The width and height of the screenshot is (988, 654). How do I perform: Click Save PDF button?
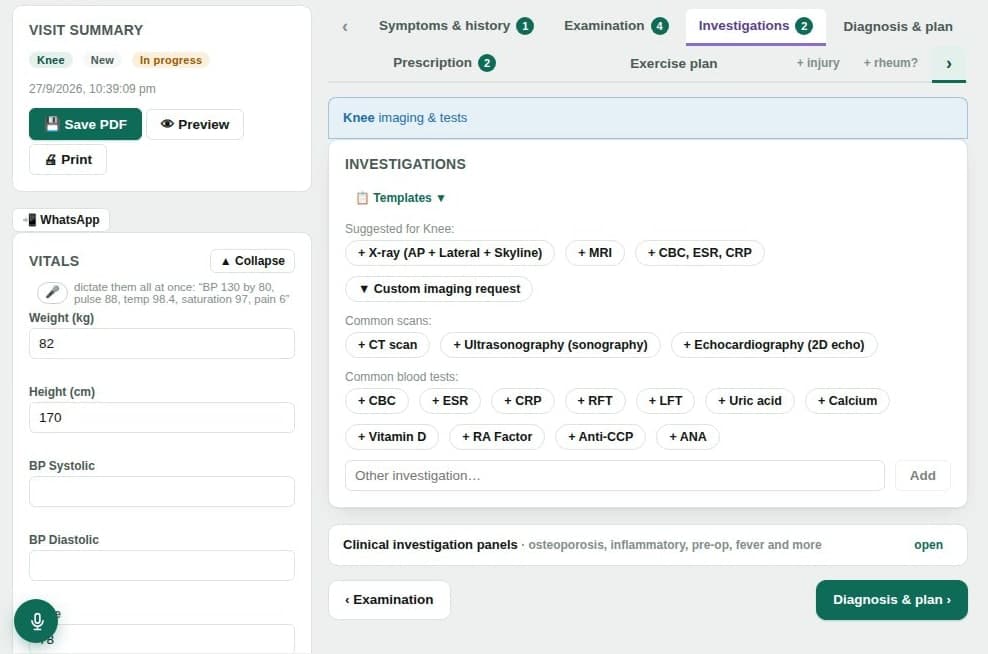click(x=85, y=124)
